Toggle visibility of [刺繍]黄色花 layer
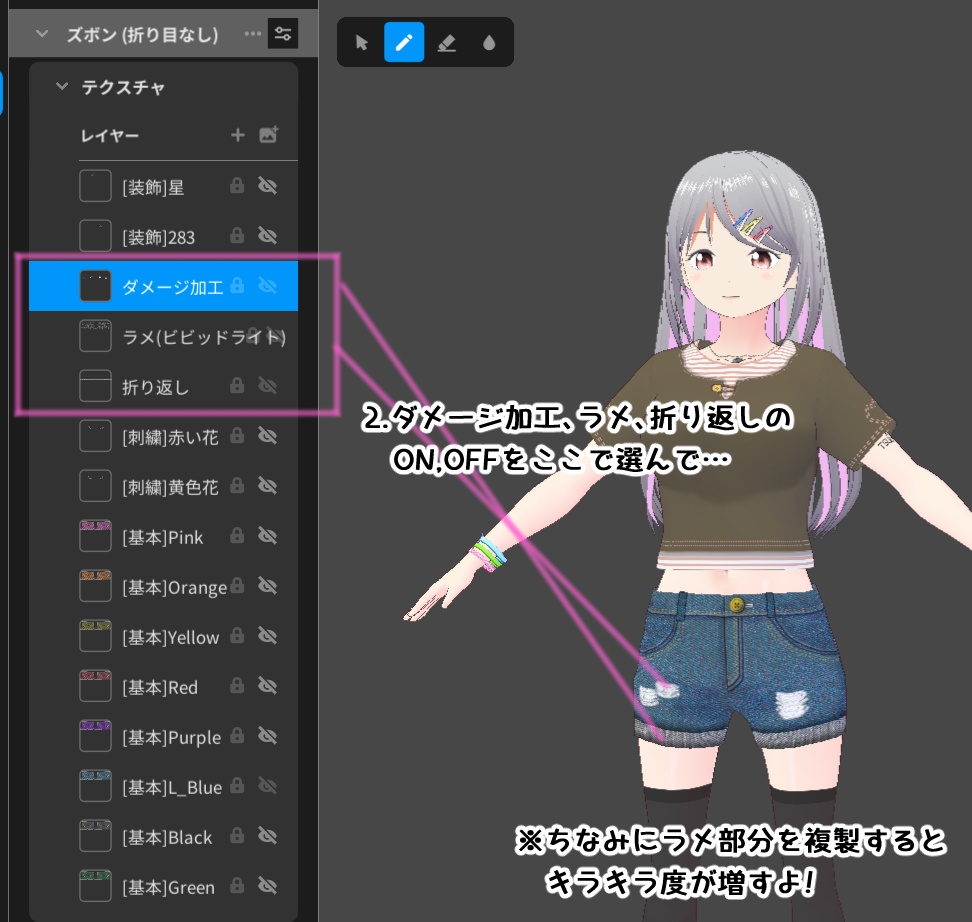Image resolution: width=972 pixels, height=922 pixels. pyautogui.click(x=267, y=486)
